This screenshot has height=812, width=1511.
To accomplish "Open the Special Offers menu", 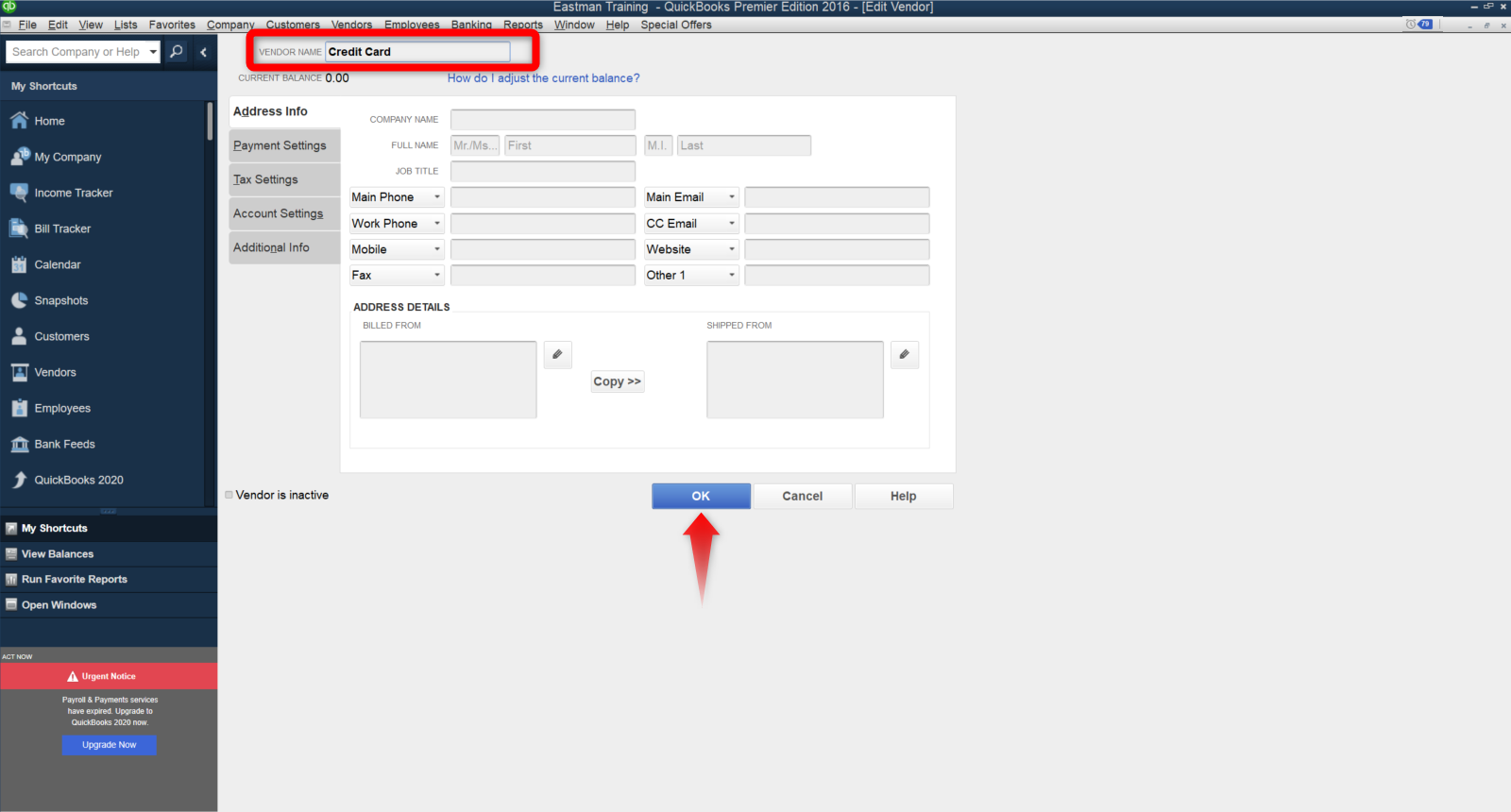I will pyautogui.click(x=676, y=25).
